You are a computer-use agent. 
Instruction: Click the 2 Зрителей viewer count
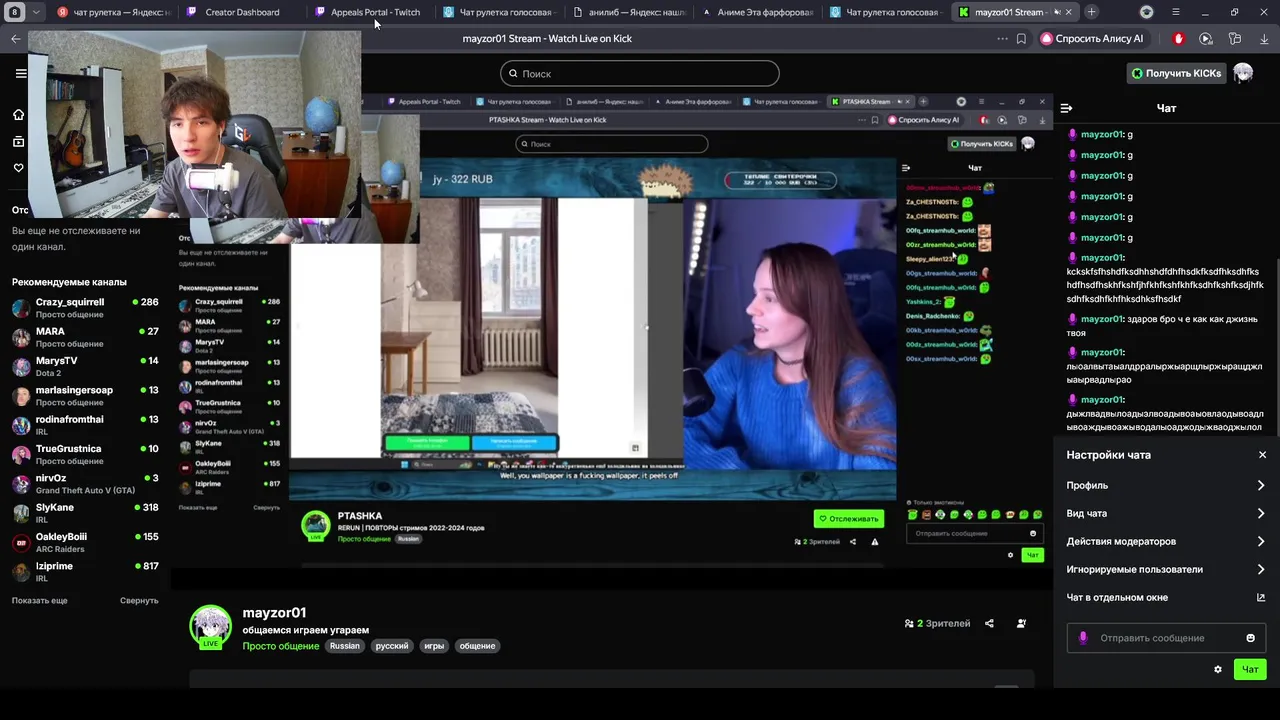(x=937, y=624)
